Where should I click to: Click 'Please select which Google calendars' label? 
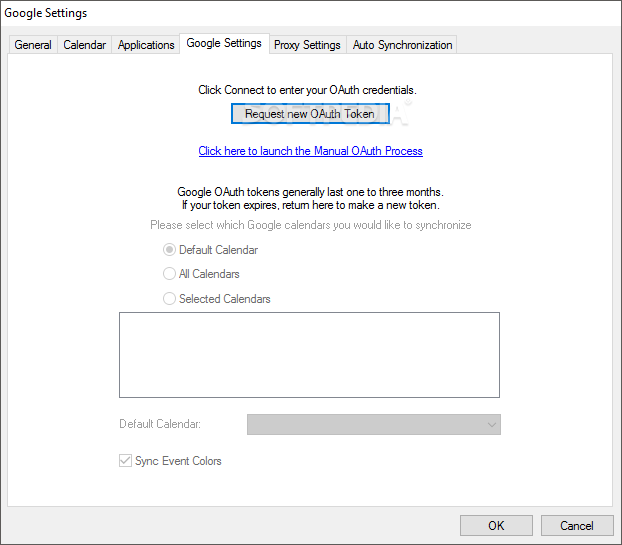tap(311, 225)
